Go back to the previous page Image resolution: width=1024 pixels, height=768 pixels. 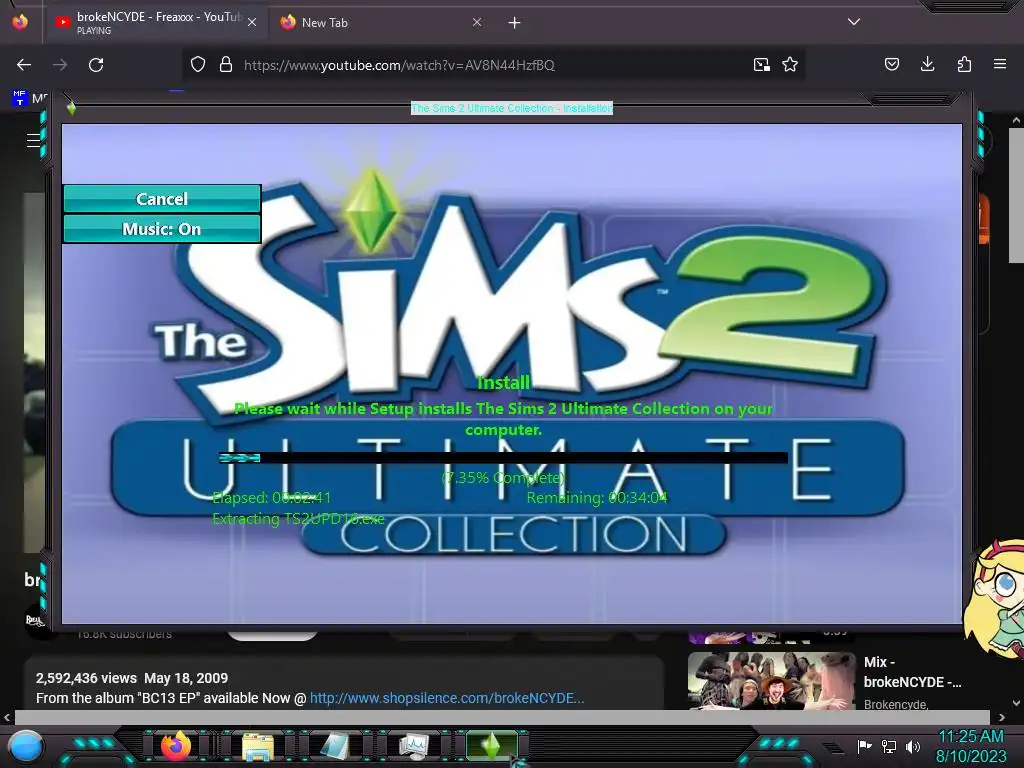[24, 65]
